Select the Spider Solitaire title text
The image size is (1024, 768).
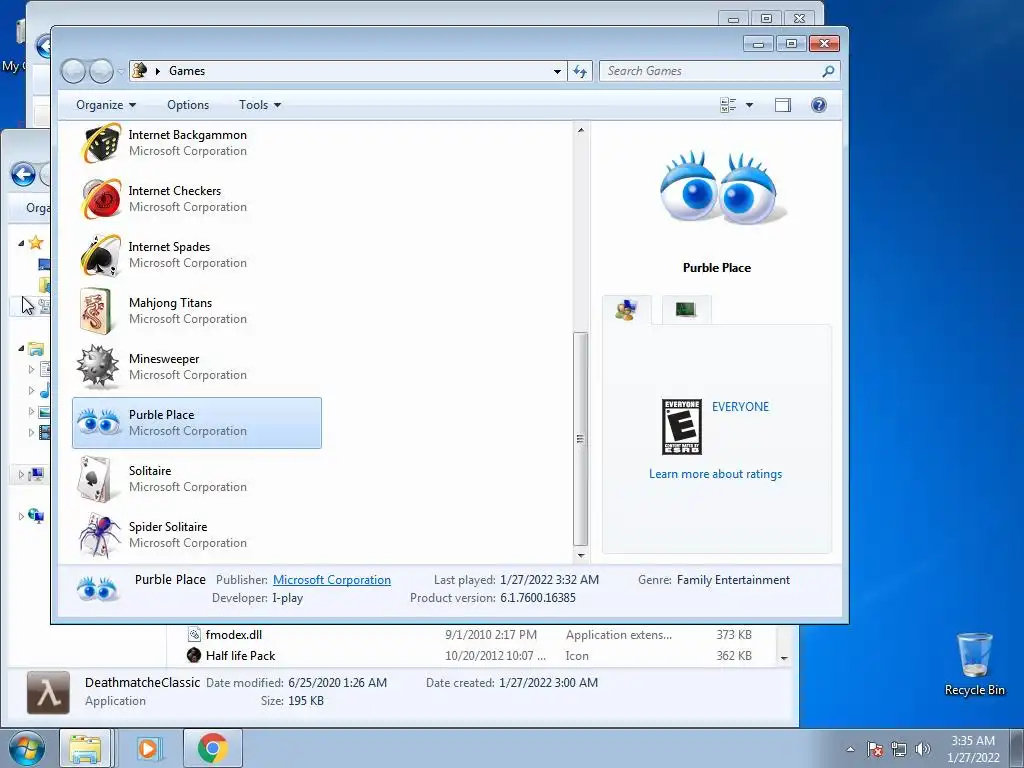click(168, 526)
